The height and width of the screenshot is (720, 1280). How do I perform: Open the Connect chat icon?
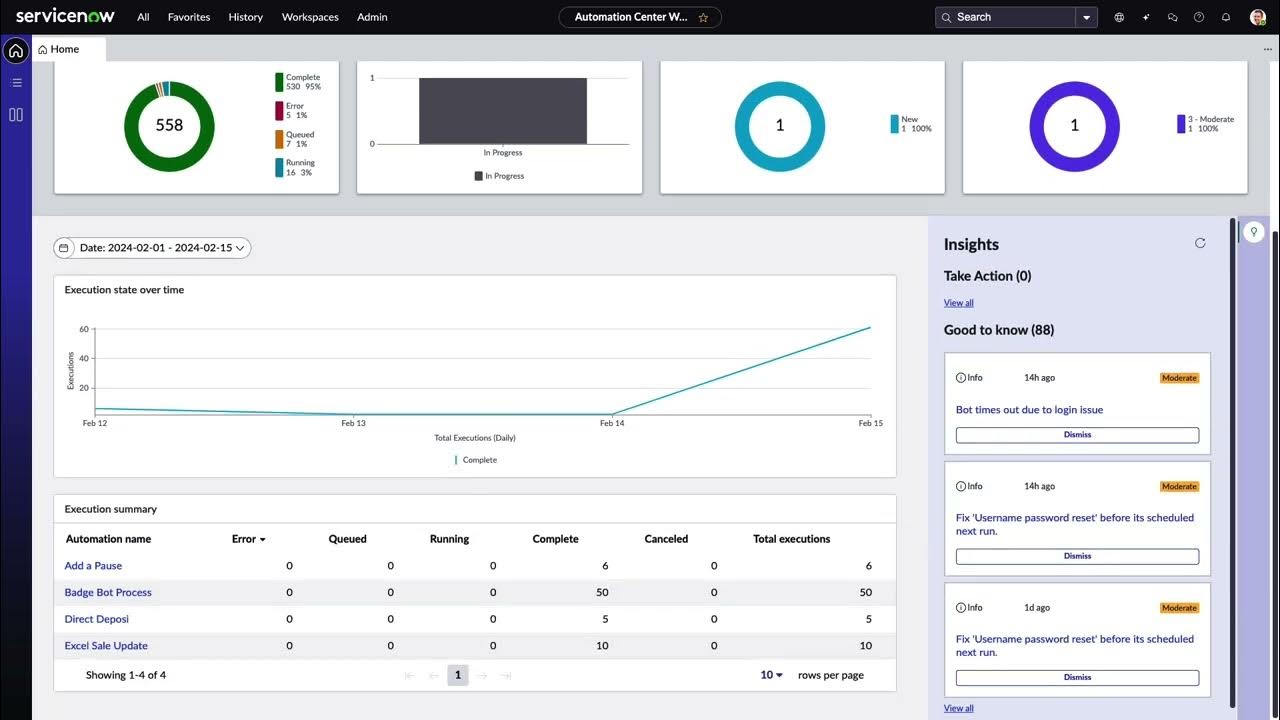1172,17
